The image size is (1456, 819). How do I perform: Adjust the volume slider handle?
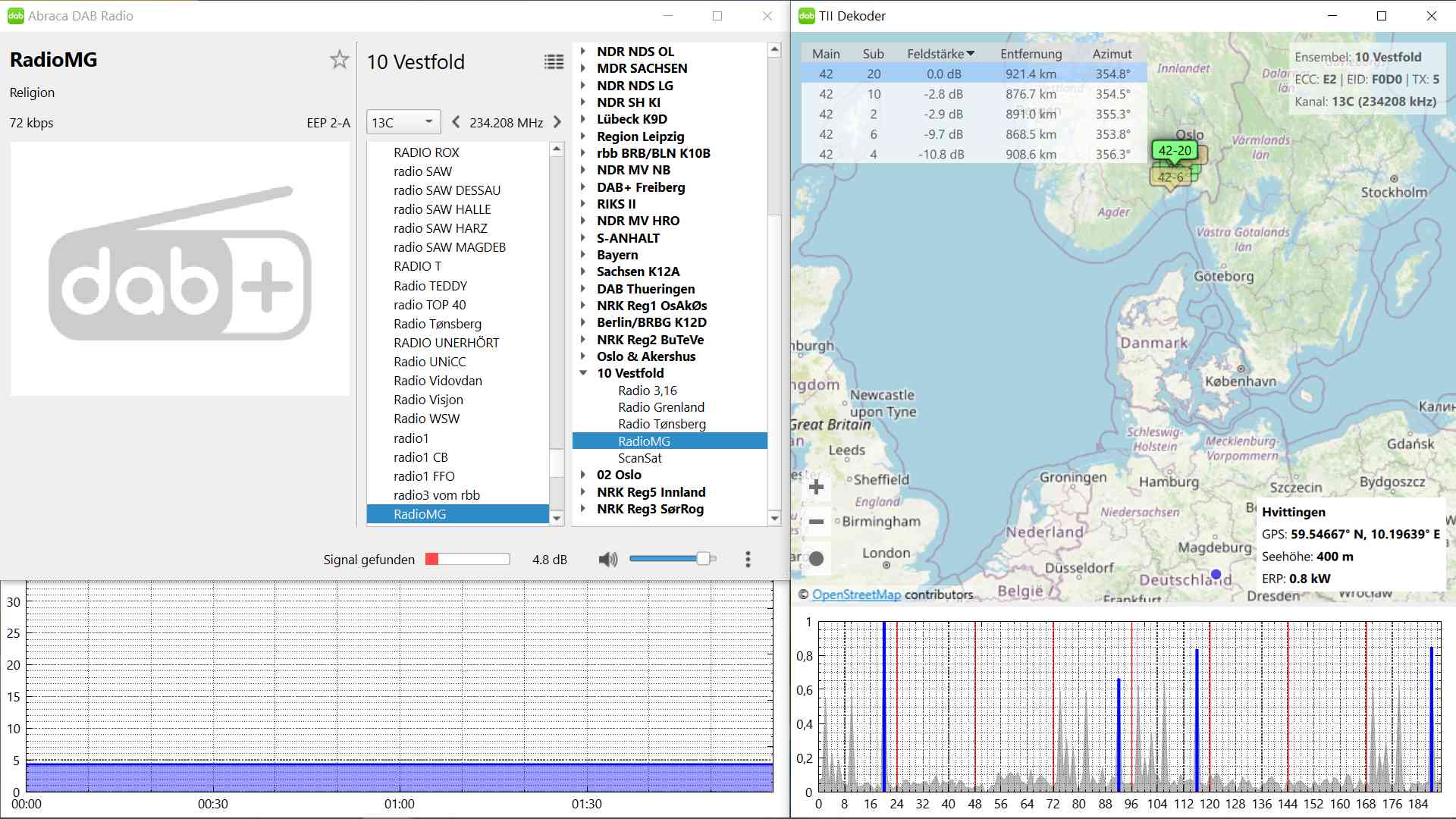coord(703,559)
